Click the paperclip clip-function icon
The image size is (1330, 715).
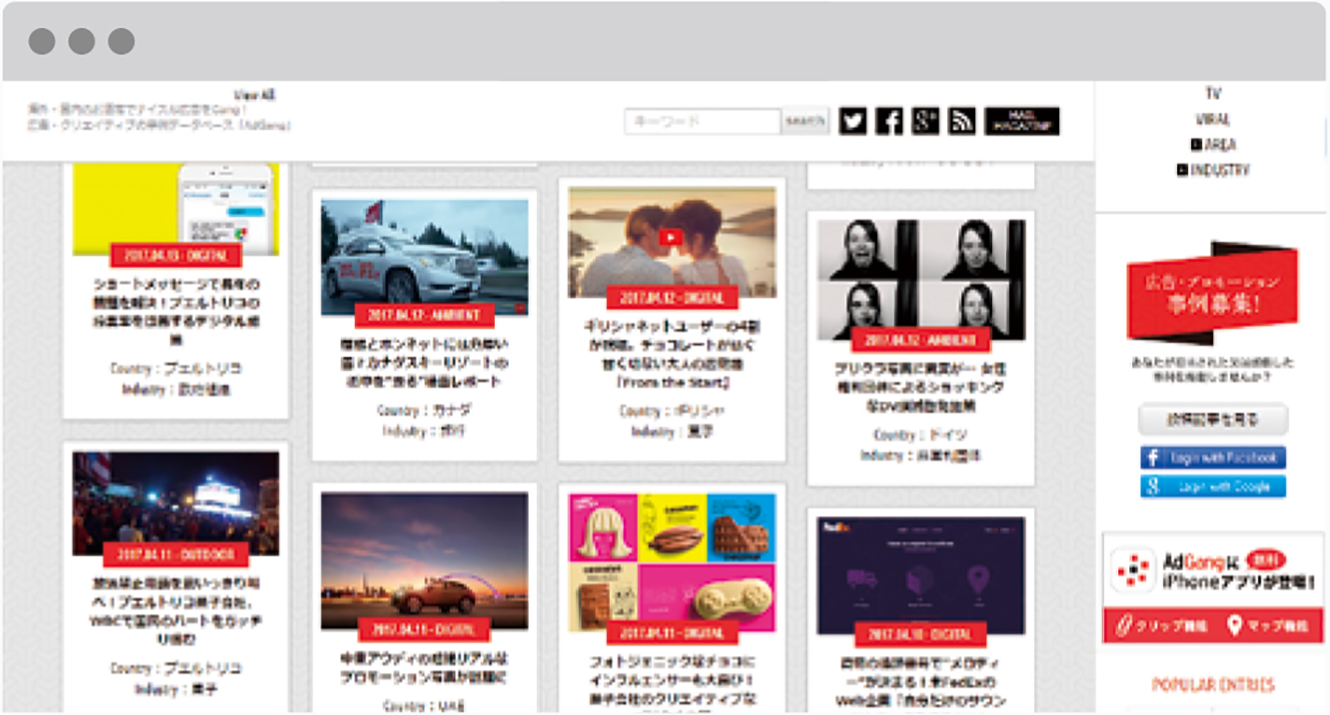point(1123,626)
